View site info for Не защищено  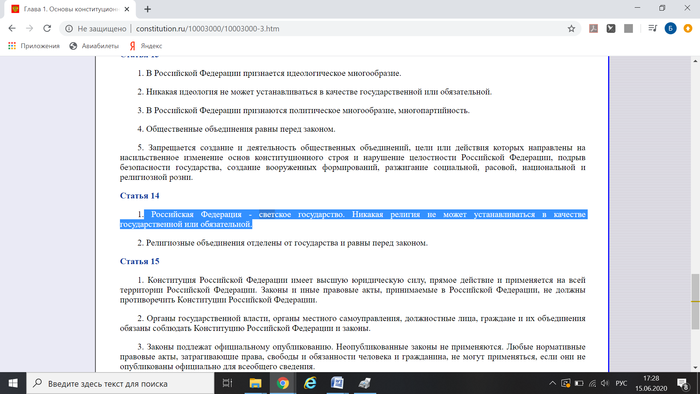69,29
